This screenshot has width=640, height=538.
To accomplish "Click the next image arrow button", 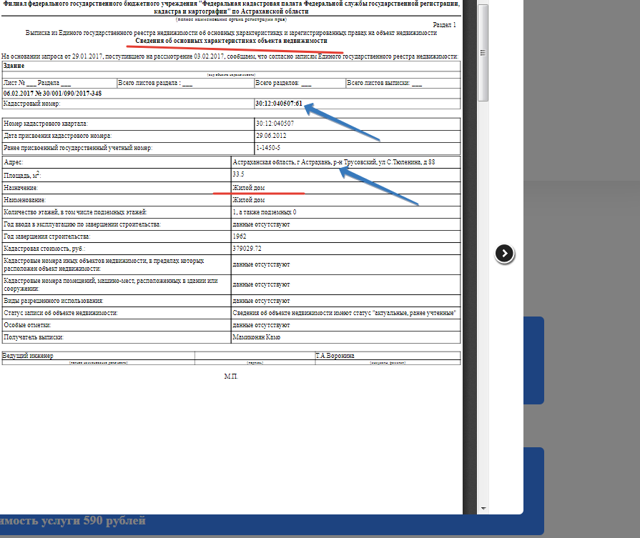I will [505, 253].
